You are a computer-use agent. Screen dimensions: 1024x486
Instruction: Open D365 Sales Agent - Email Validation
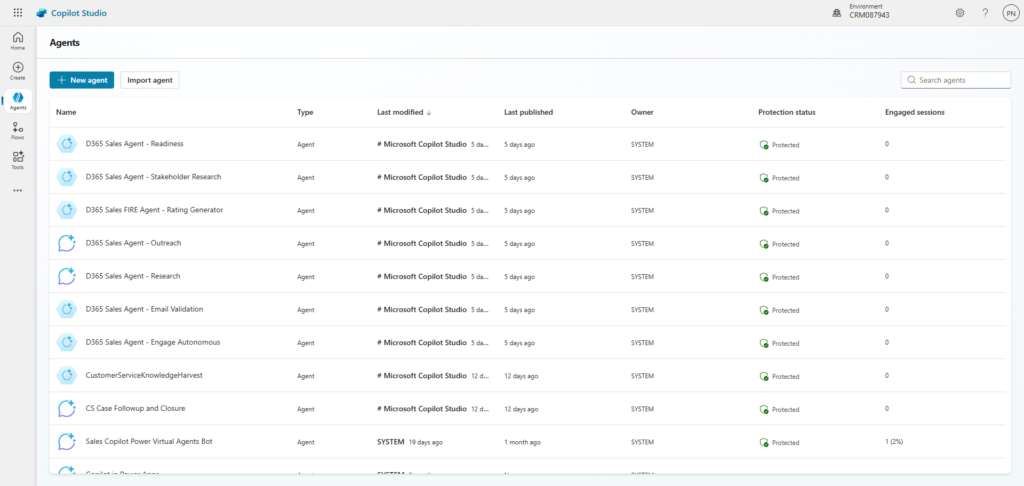(144, 309)
